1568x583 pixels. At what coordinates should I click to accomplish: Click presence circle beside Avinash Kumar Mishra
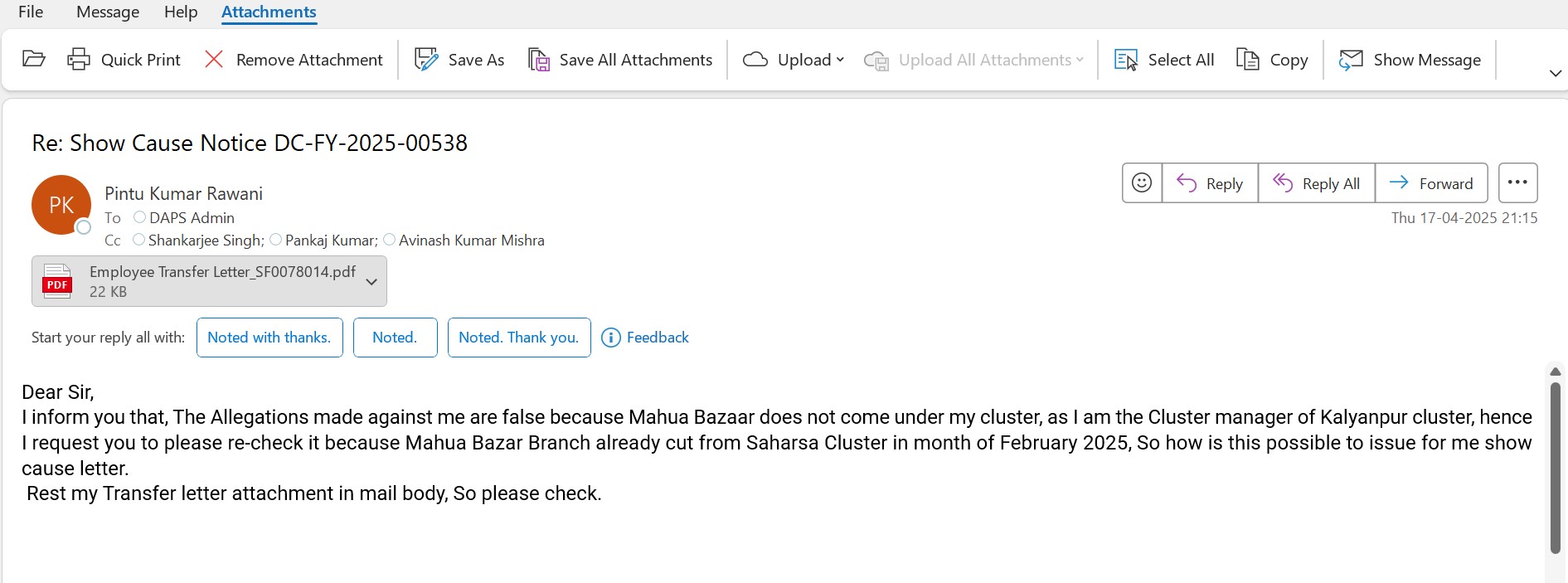[389, 240]
